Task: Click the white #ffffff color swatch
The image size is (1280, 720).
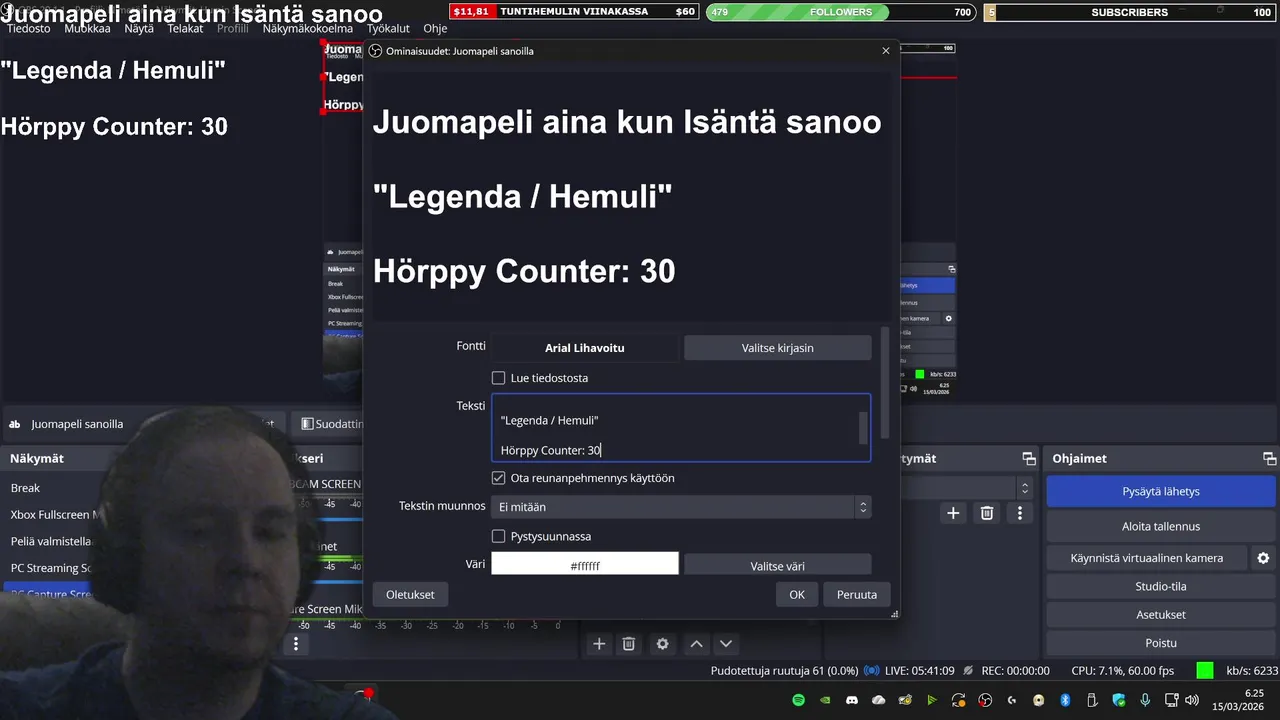Action: (585, 565)
